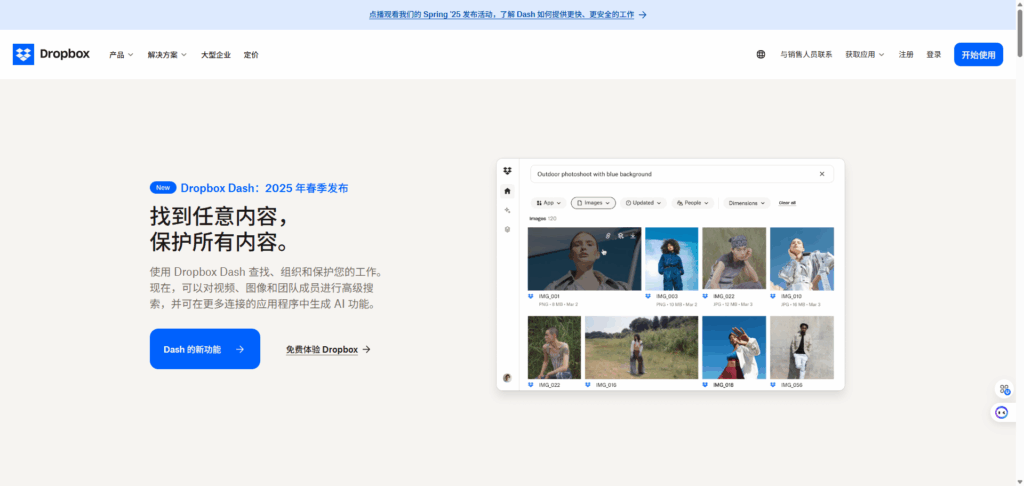Click the Dropbox logo in header
The image size is (1024, 486).
(51, 54)
